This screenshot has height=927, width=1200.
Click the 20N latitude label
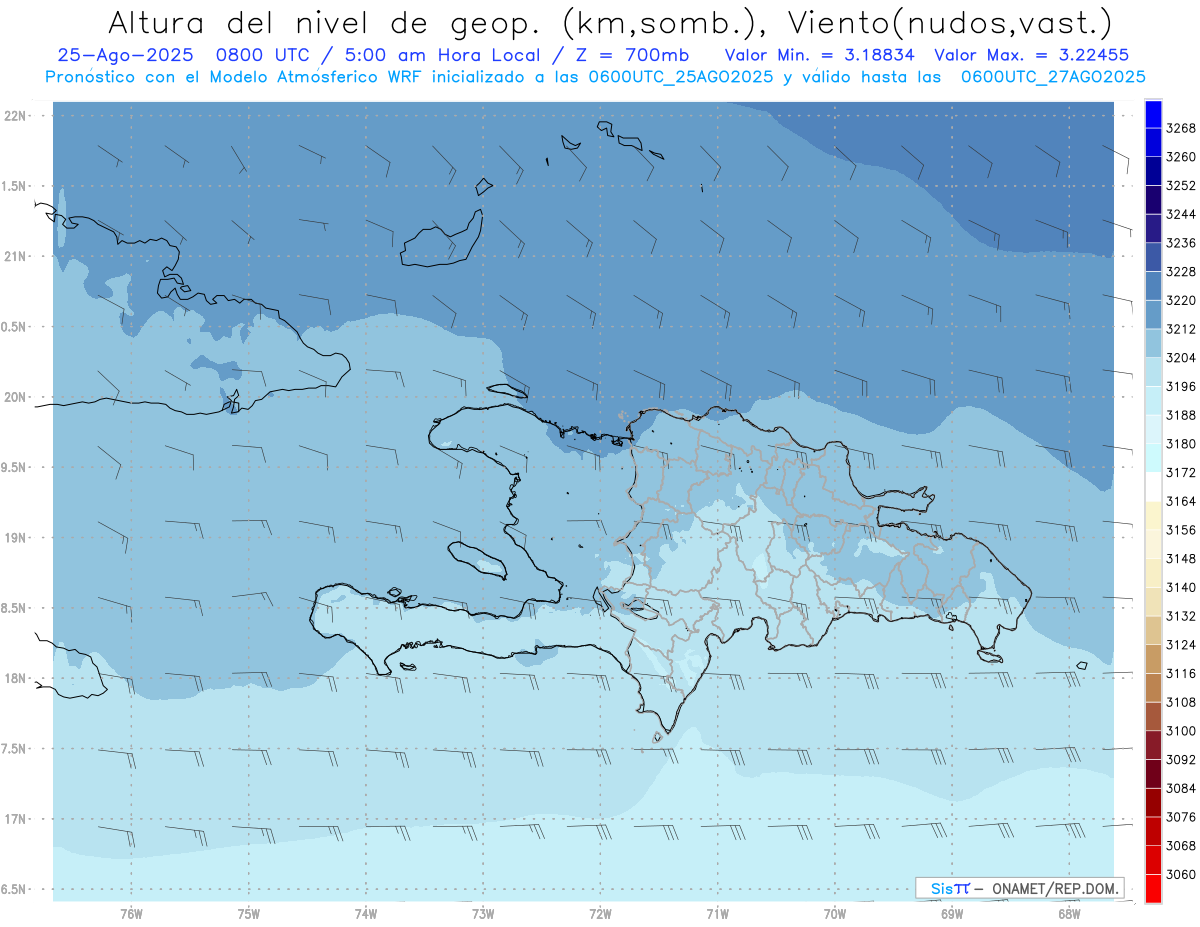point(16,397)
